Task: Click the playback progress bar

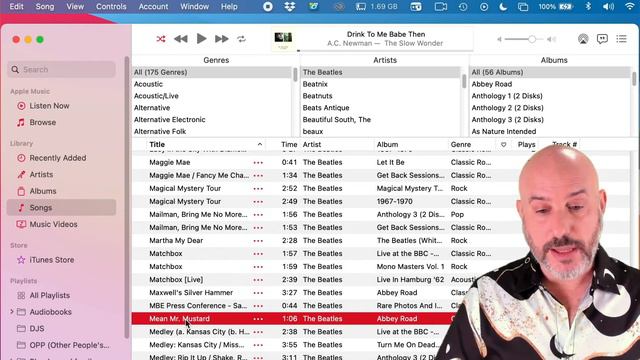Action: pos(386,51)
